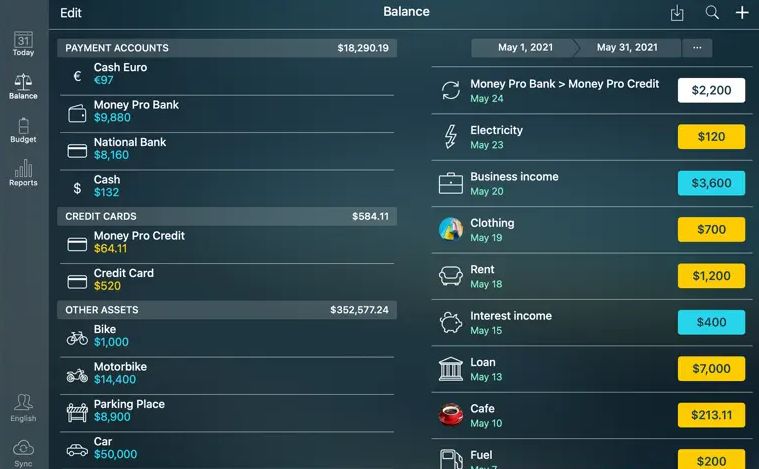Click the $213.11 Cafe amount

[x=711, y=415]
